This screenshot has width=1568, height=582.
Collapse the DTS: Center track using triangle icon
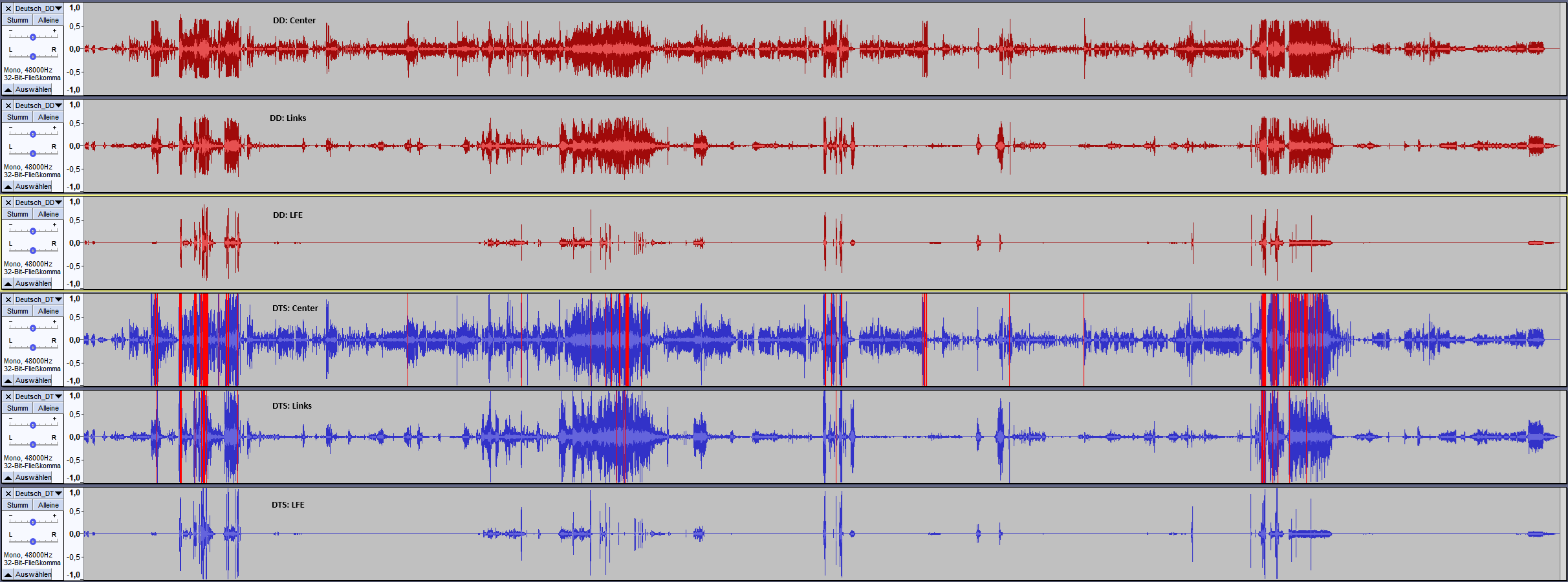pyautogui.click(x=8, y=381)
